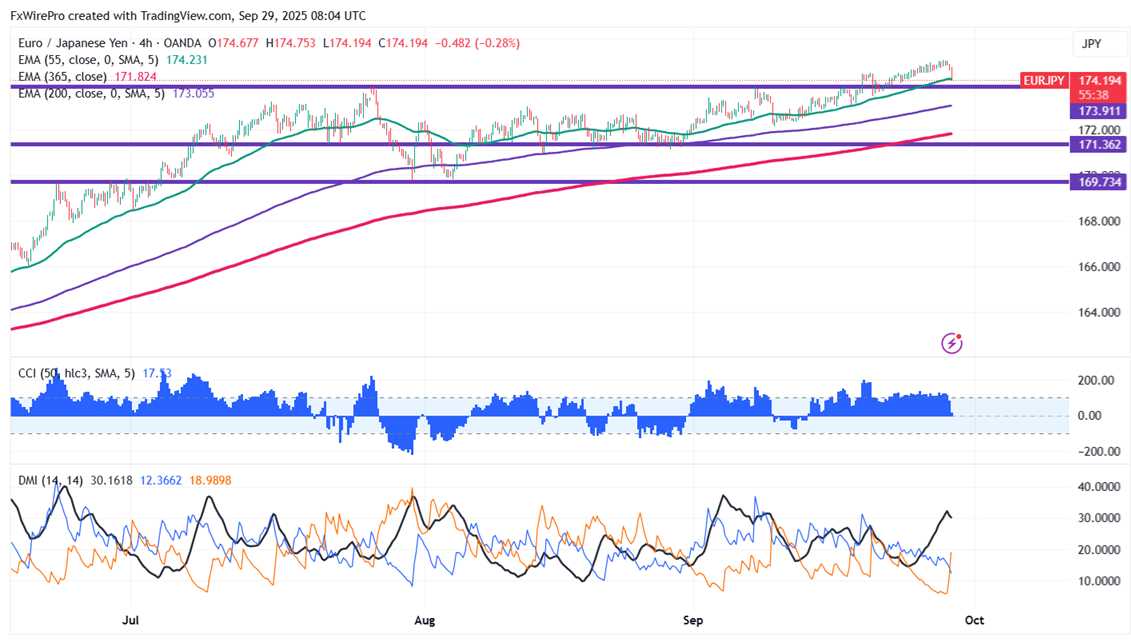The height and width of the screenshot is (640, 1131).
Task: Click the 164.000 price scale label
Action: click(1099, 312)
